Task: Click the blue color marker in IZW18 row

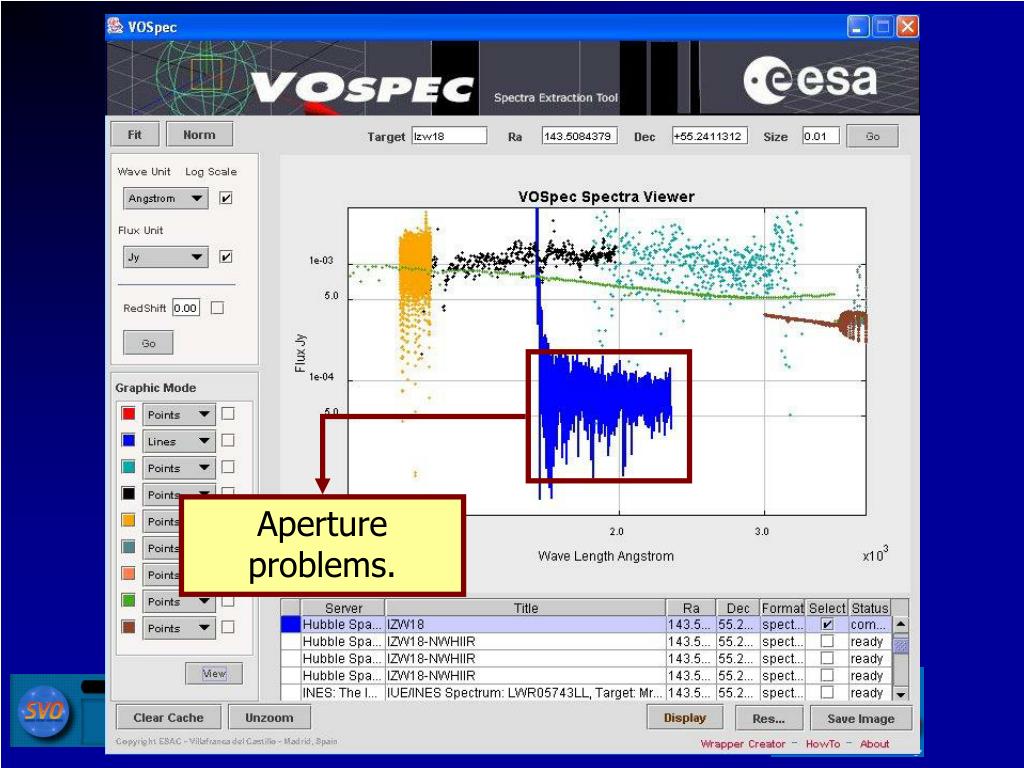Action: coord(291,624)
